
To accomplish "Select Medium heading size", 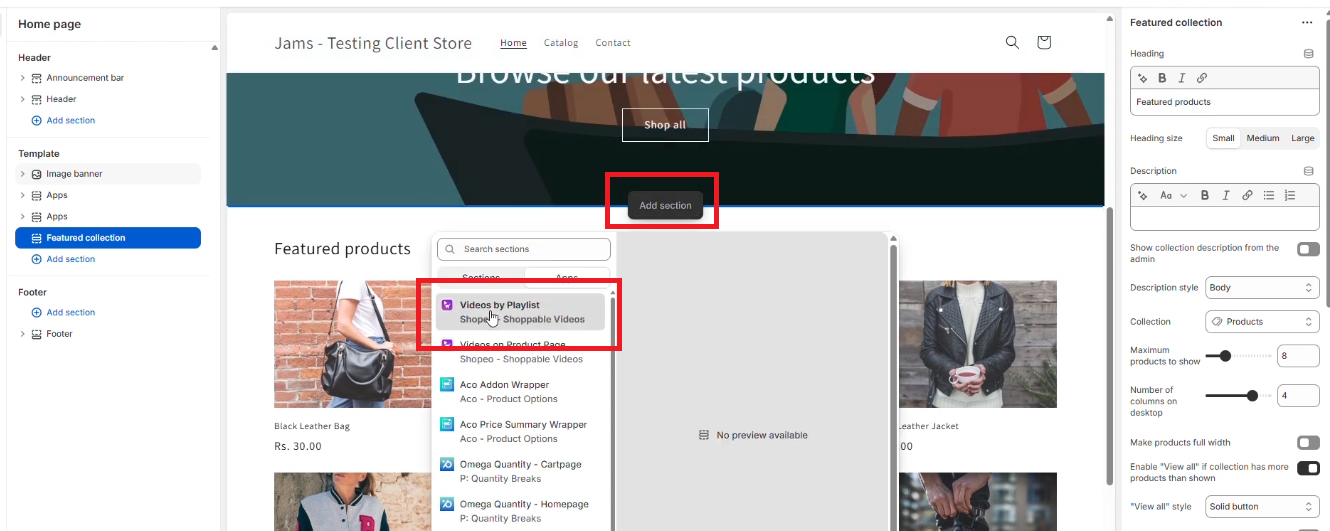I will (1262, 138).
